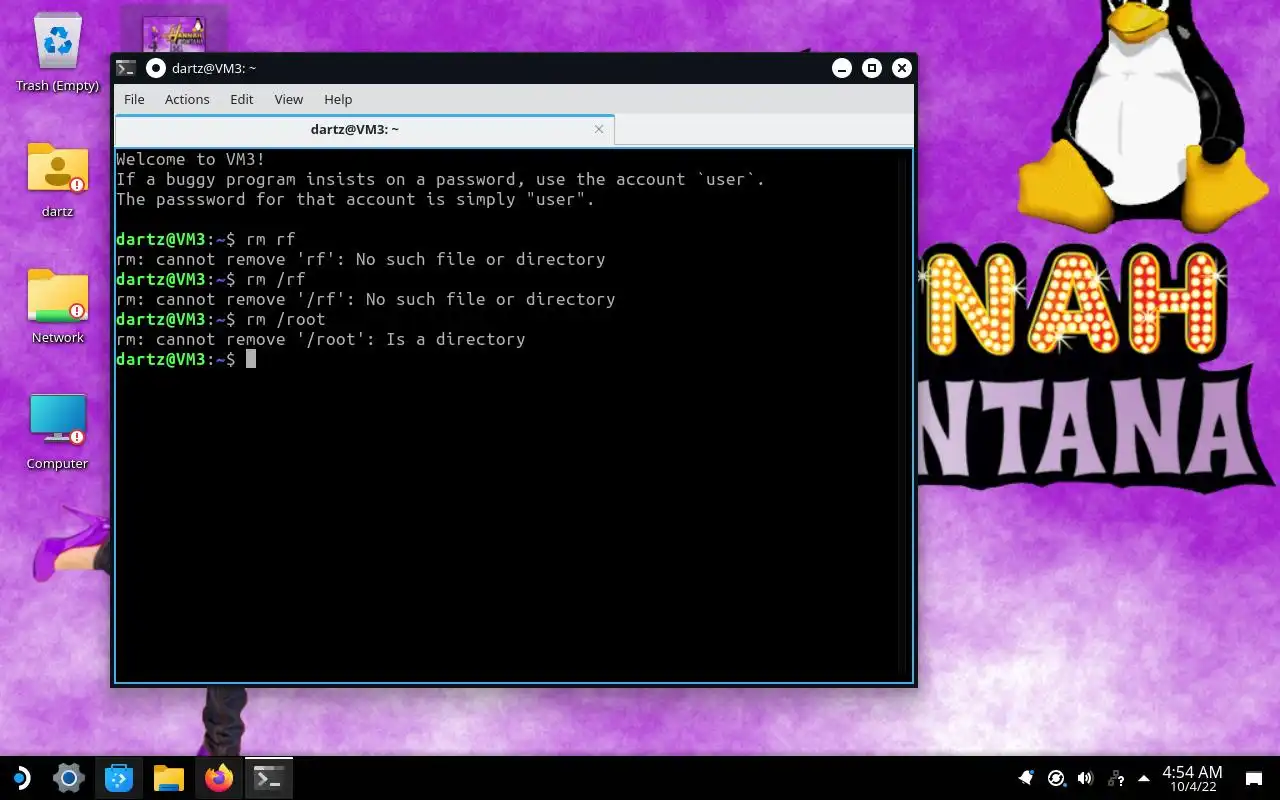
Task: Open the Dolphin file manager taskbar icon
Action: [169, 778]
